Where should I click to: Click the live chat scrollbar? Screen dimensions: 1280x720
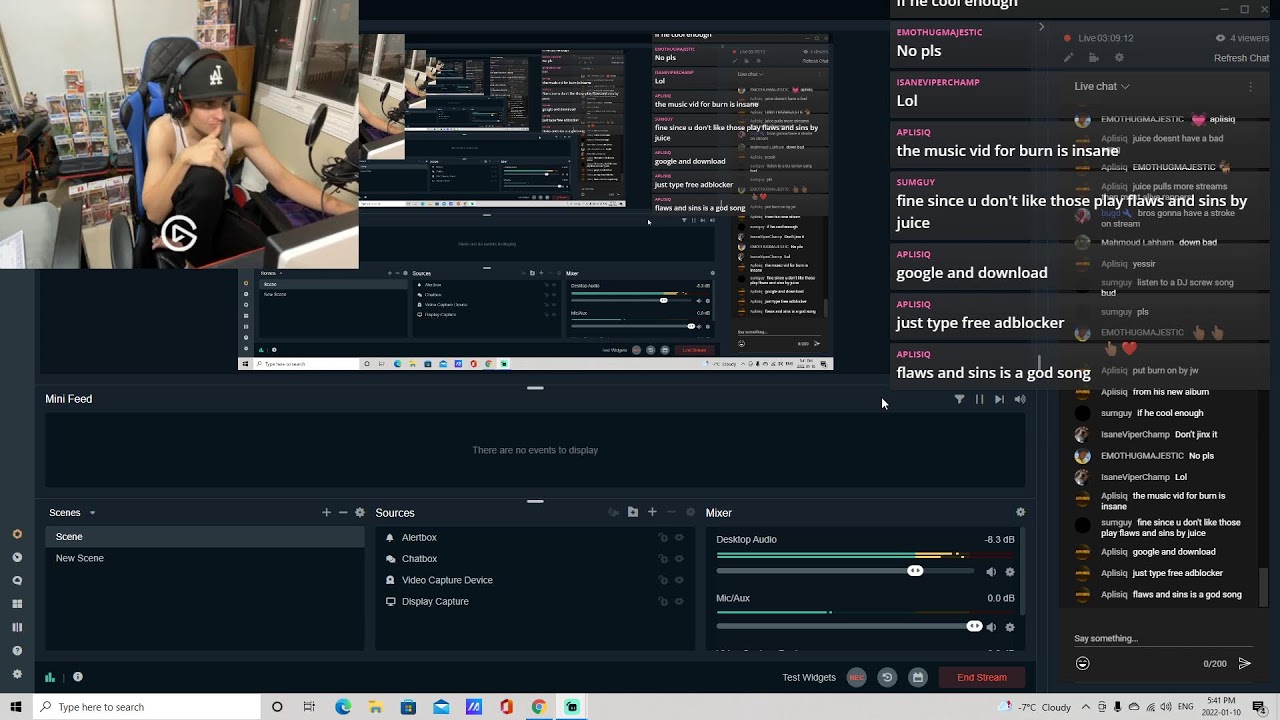(1263, 587)
